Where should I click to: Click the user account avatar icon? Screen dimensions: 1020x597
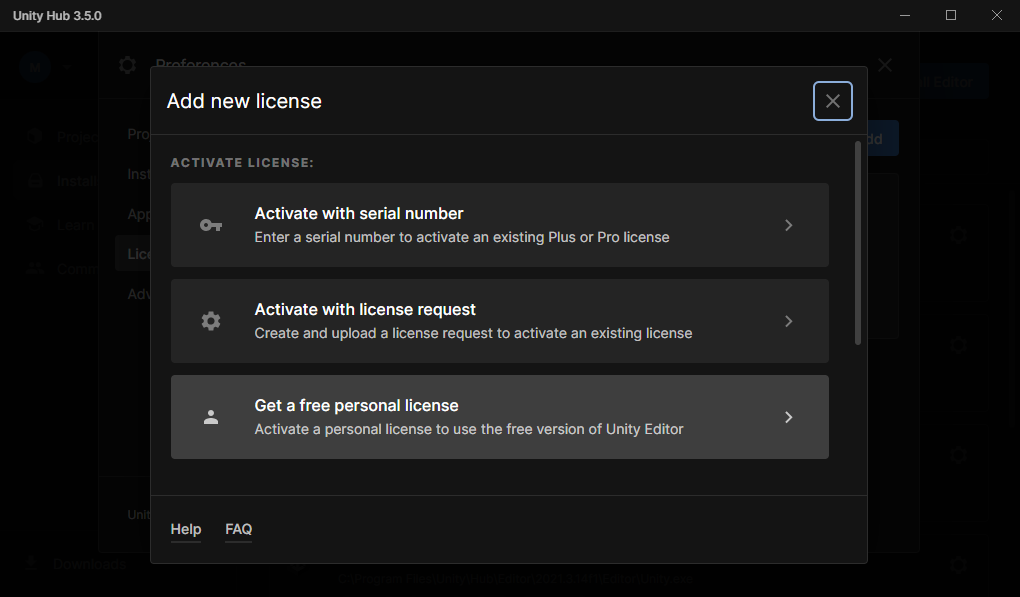click(34, 67)
